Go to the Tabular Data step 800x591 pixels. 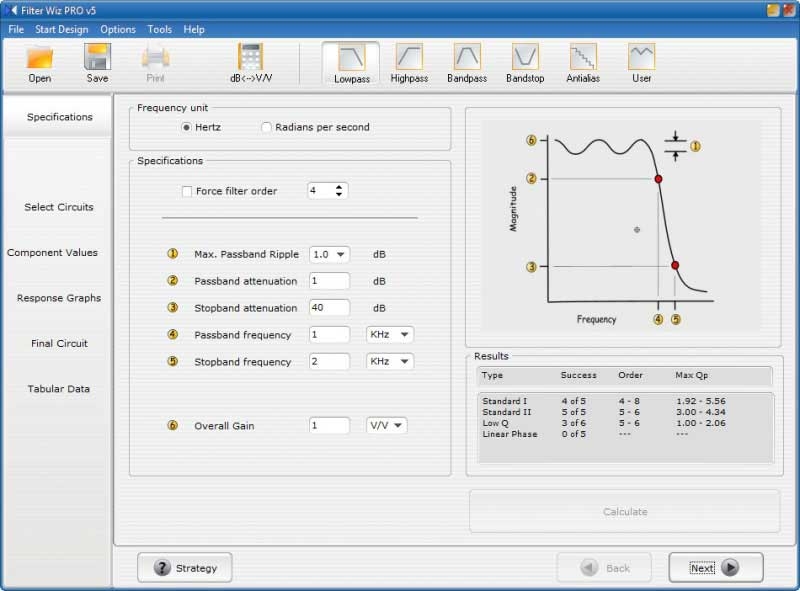(59, 389)
